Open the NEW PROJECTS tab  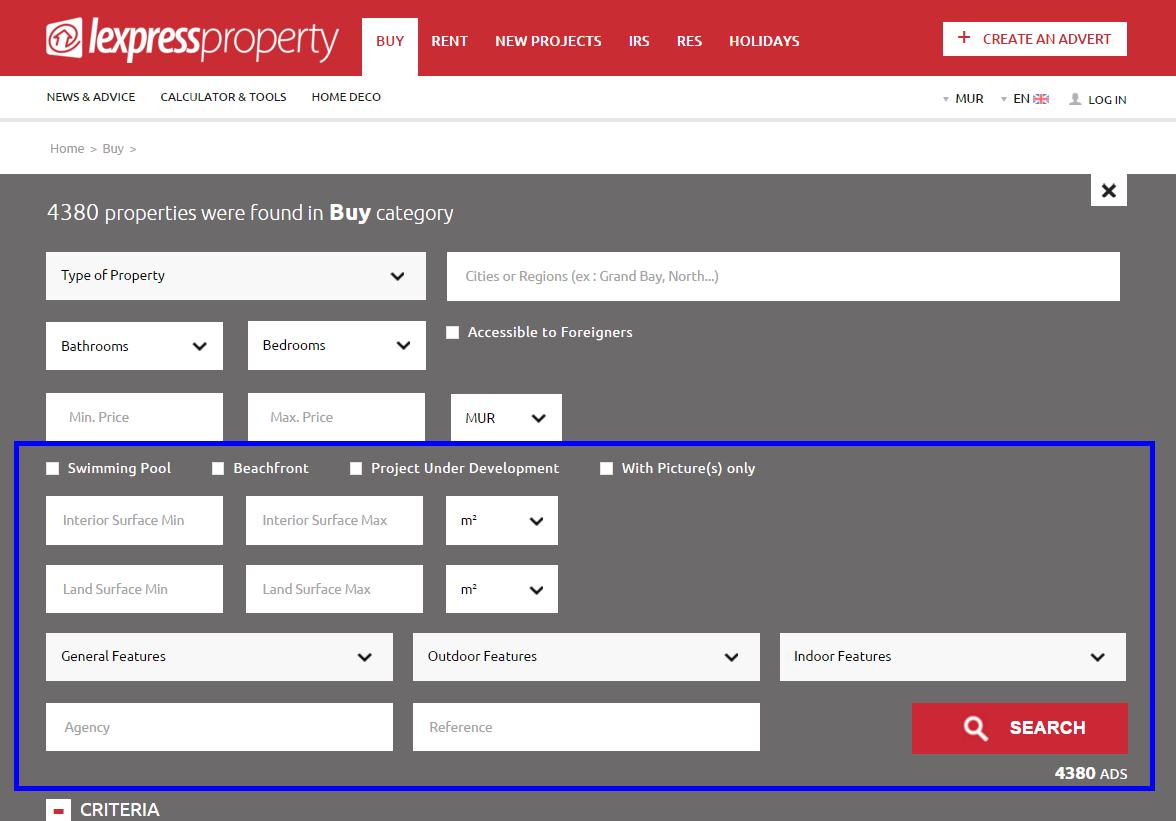(x=548, y=41)
